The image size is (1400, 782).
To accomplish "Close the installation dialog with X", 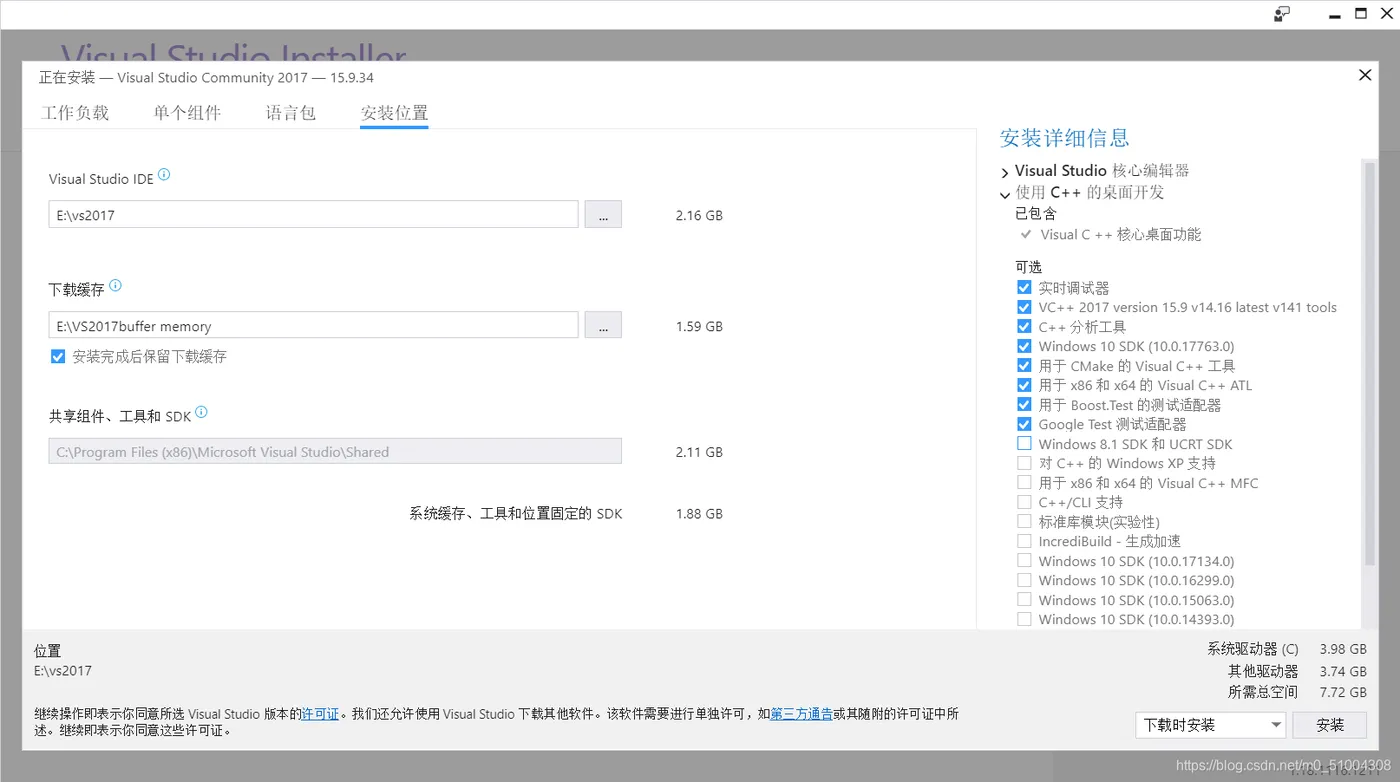I will pyautogui.click(x=1365, y=75).
